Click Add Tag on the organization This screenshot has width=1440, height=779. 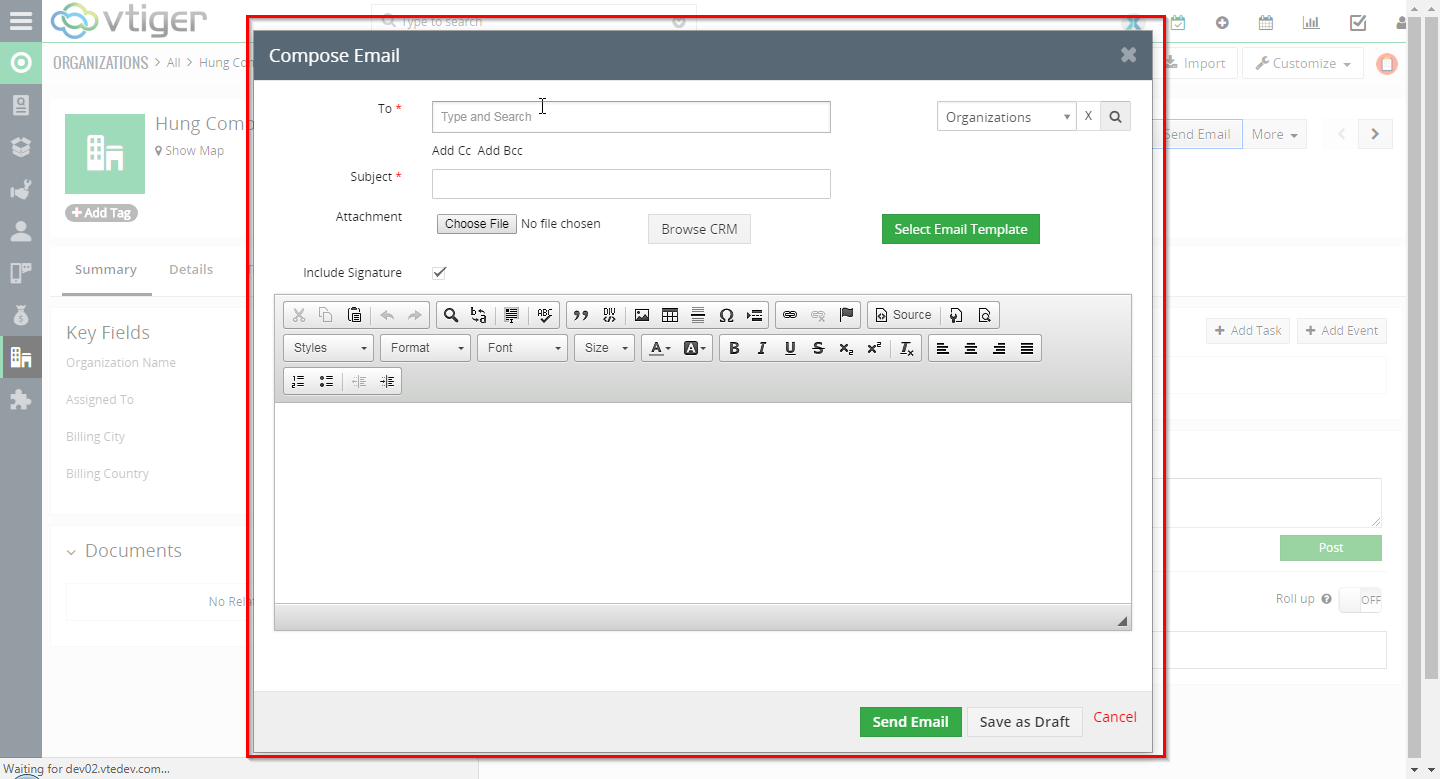click(102, 213)
